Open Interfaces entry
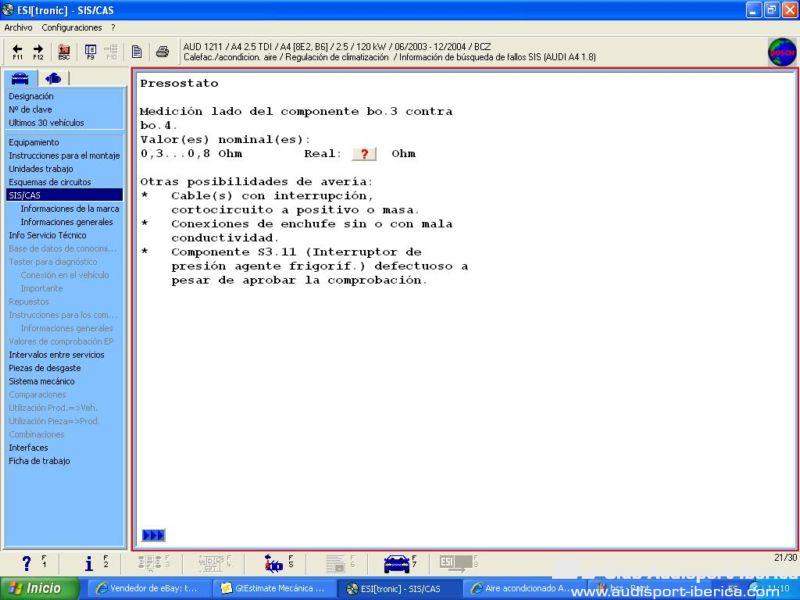The image size is (800, 600). (28, 447)
